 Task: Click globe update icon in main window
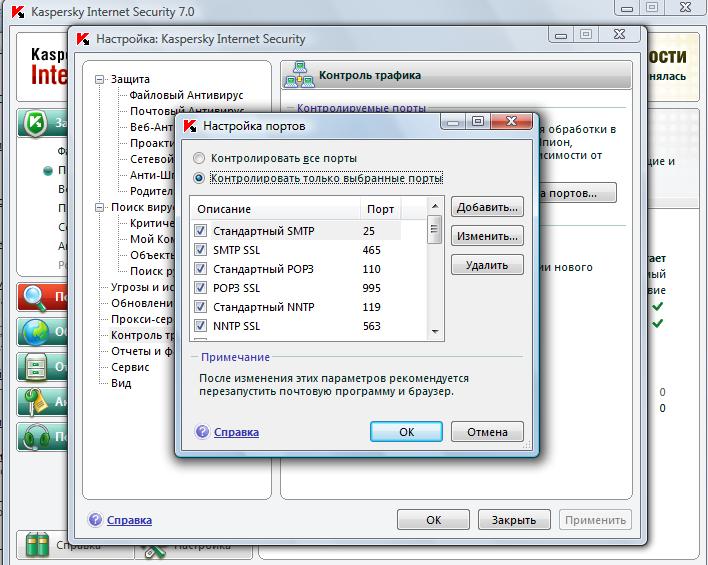pyautogui.click(x=36, y=332)
